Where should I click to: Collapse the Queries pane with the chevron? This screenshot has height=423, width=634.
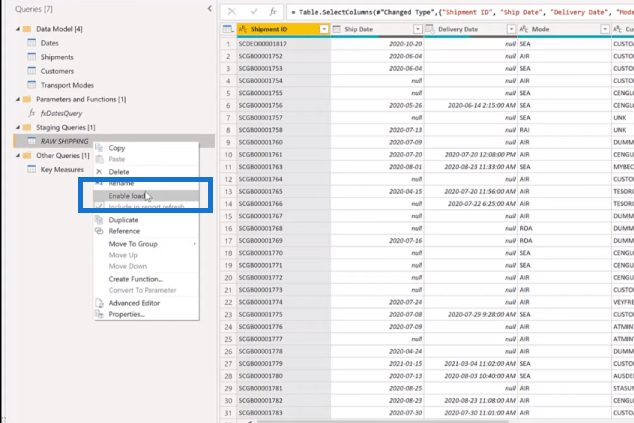click(x=207, y=8)
